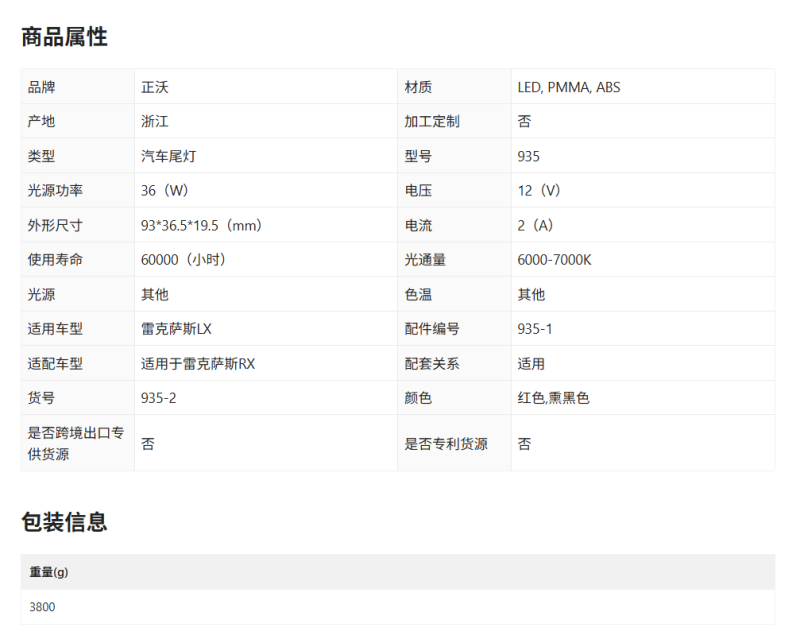This screenshot has height=643, width=800.
Task: Select the 12（V） voltage value
Action: (539, 190)
